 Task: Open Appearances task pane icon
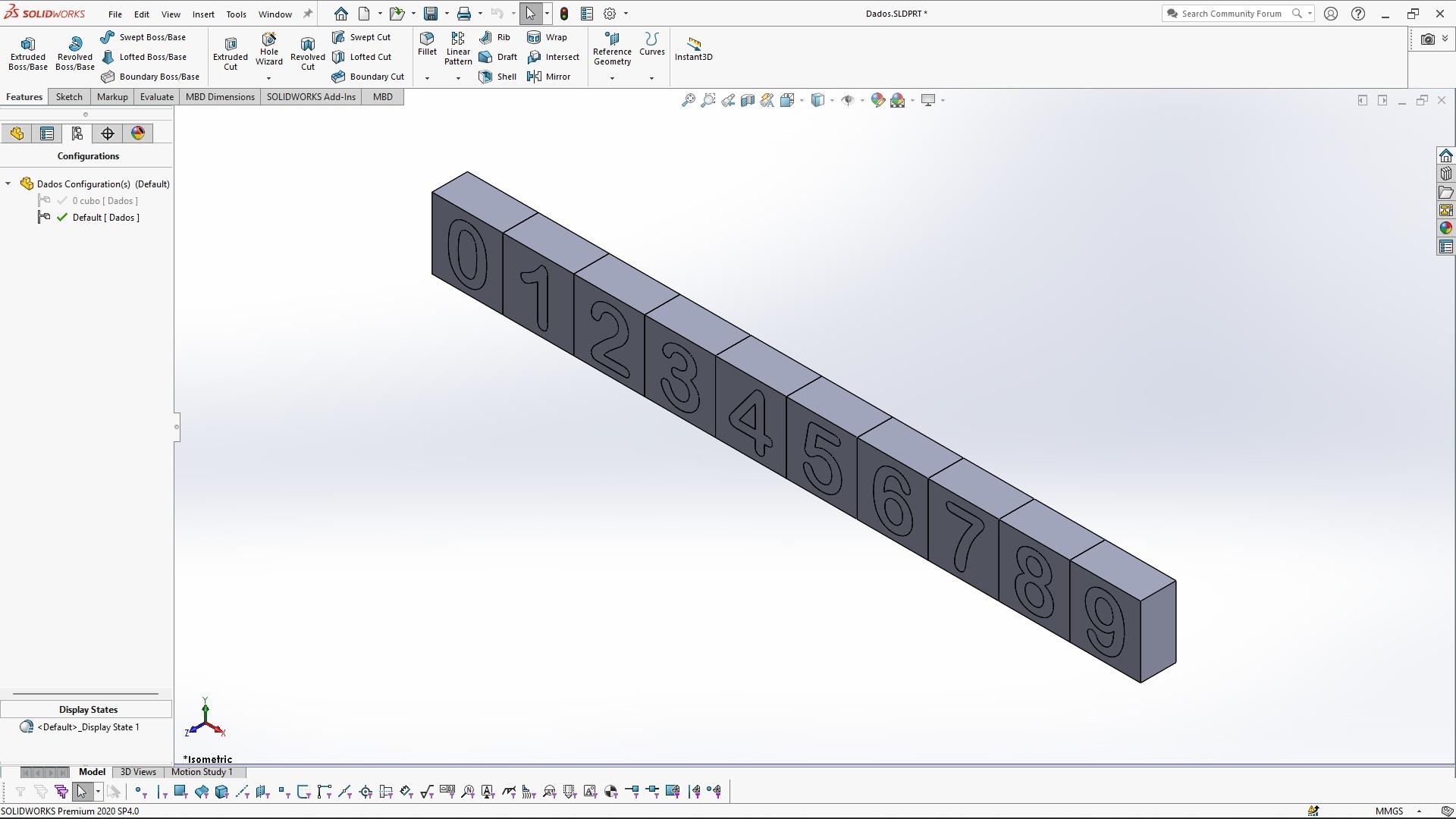pos(1445,228)
